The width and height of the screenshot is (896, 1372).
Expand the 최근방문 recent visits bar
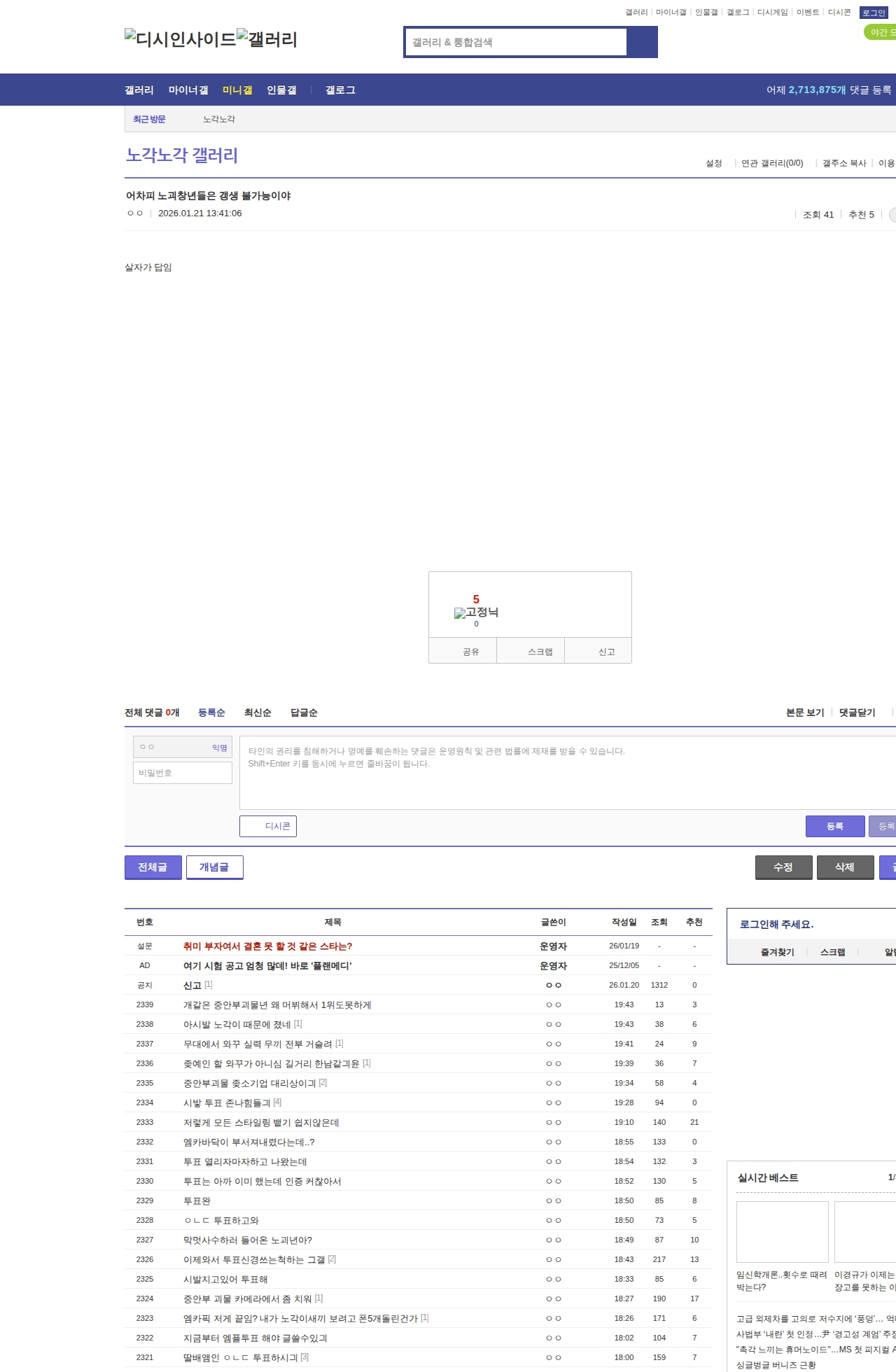(149, 120)
